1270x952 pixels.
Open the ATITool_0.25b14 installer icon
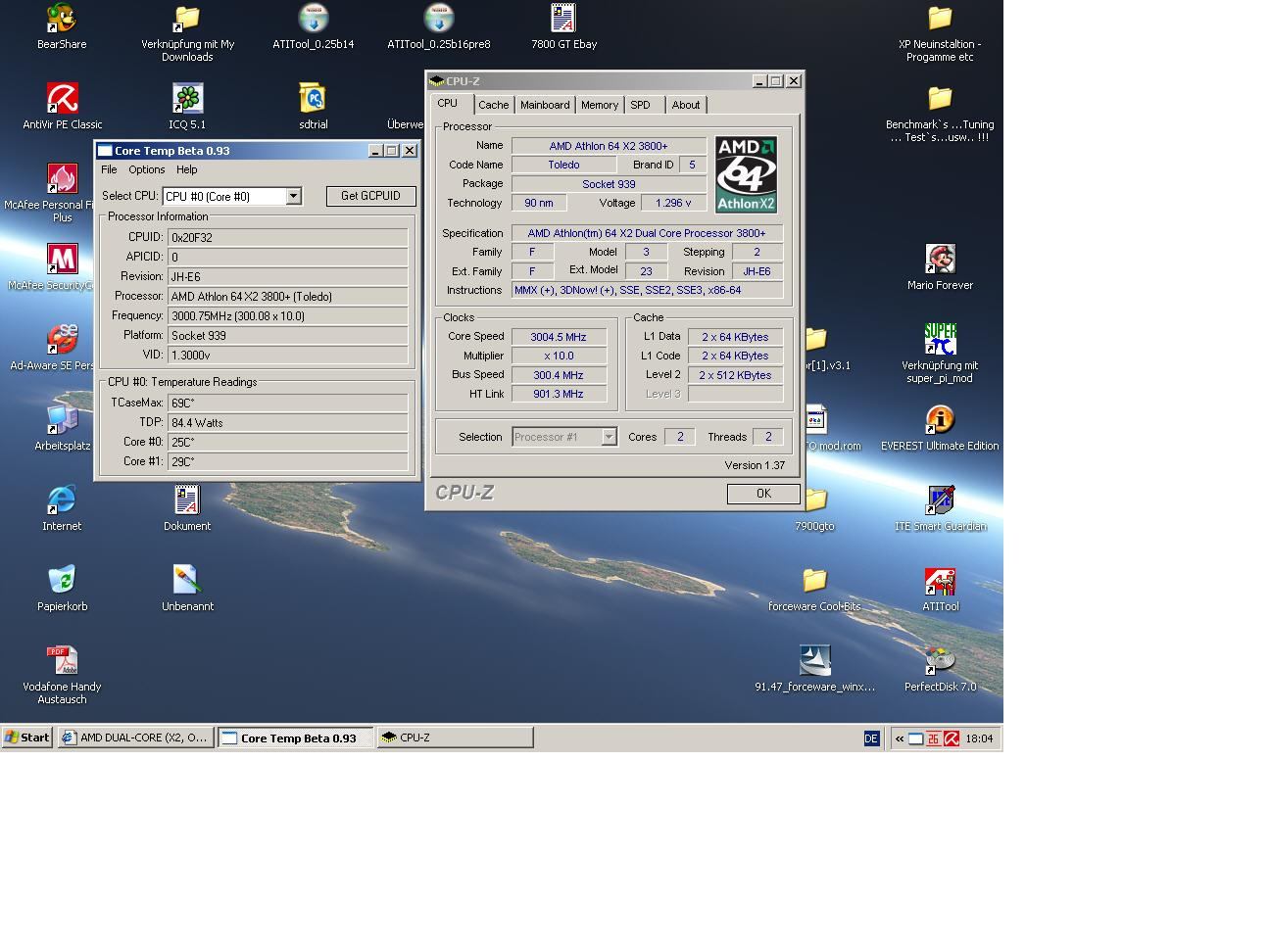[314, 18]
